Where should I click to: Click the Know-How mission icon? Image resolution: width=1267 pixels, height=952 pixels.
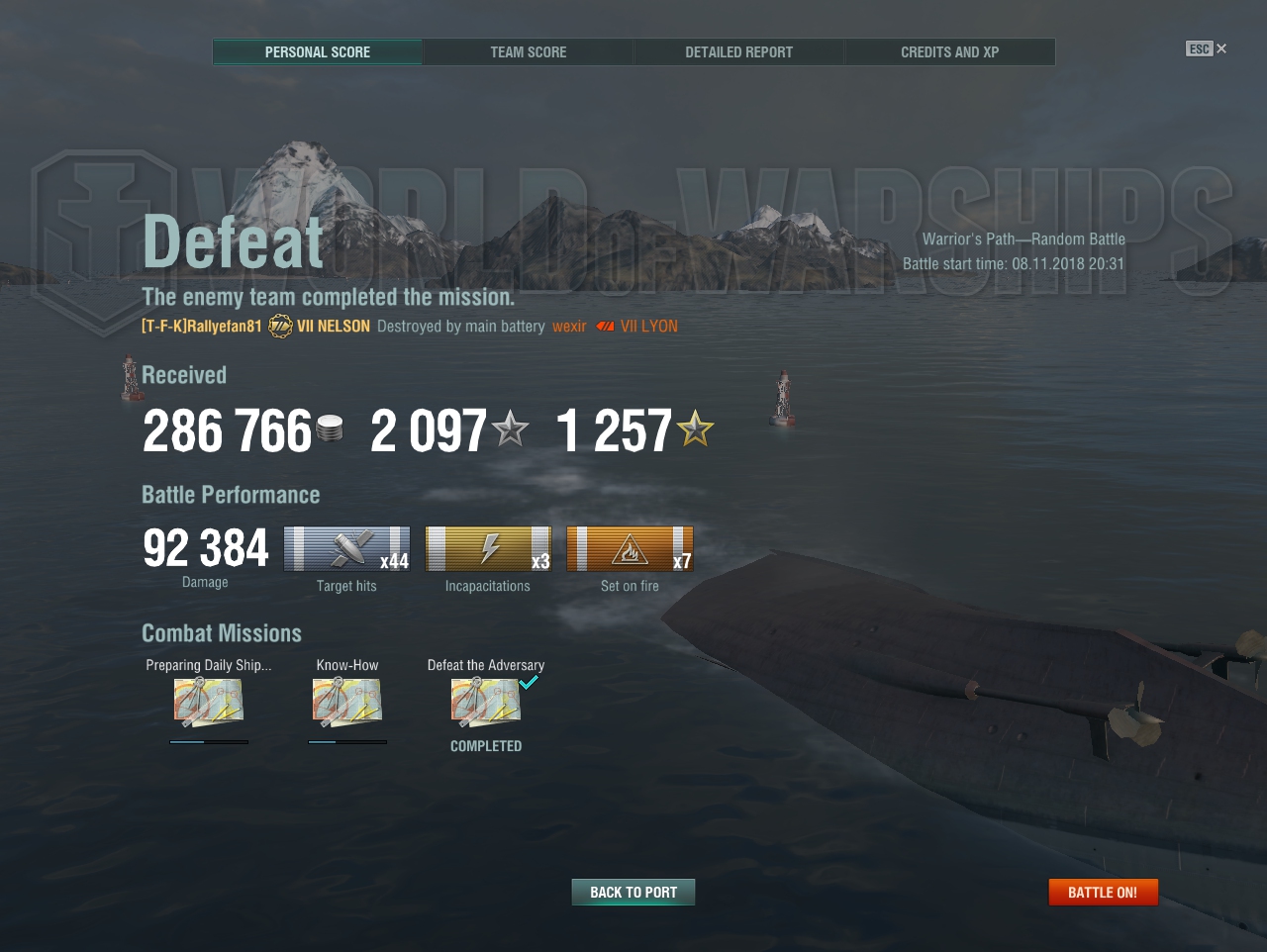(347, 703)
